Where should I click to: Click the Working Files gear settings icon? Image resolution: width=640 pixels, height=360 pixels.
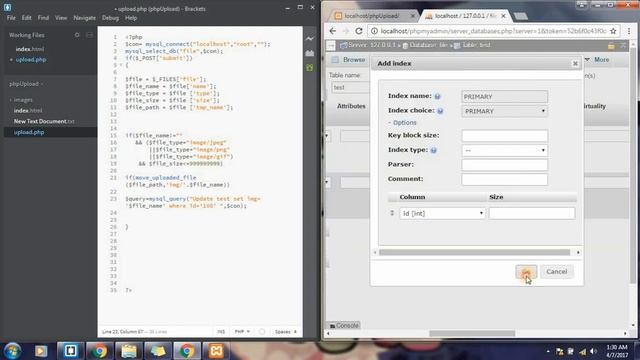(77, 35)
